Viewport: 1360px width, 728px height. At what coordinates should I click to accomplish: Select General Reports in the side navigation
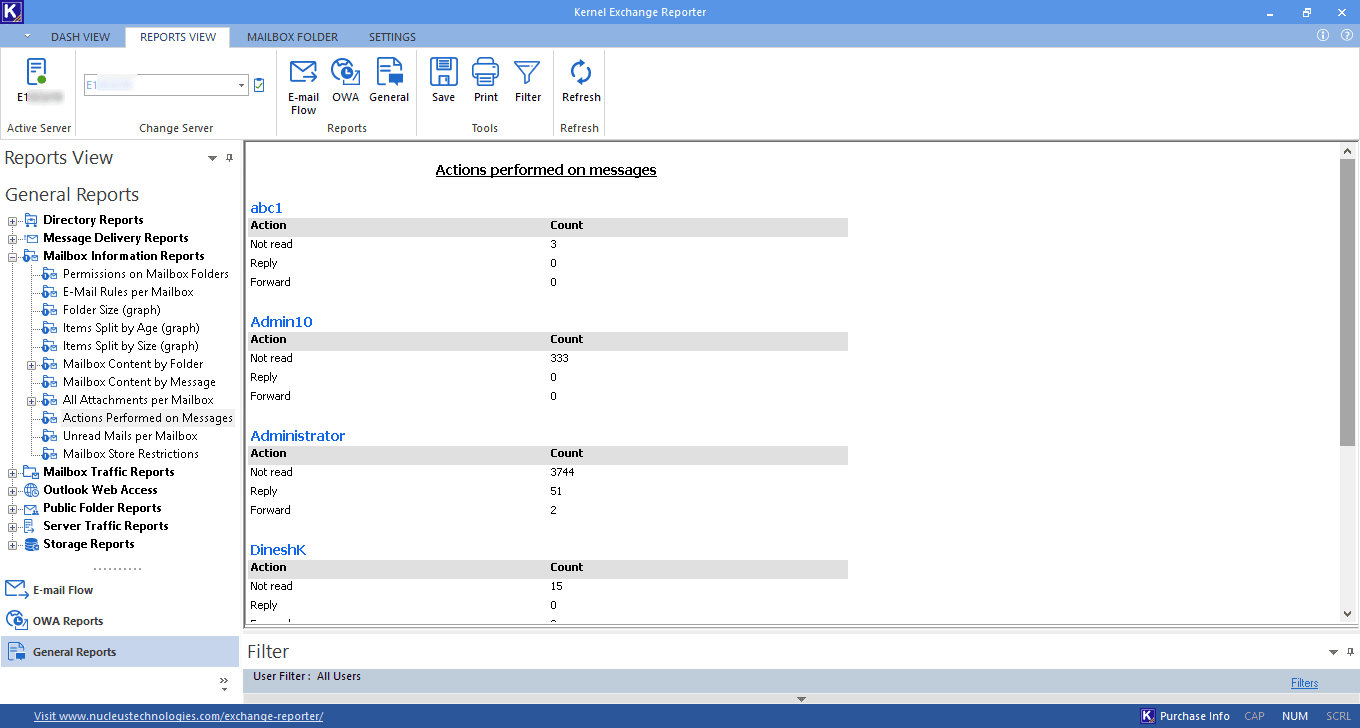coord(120,652)
